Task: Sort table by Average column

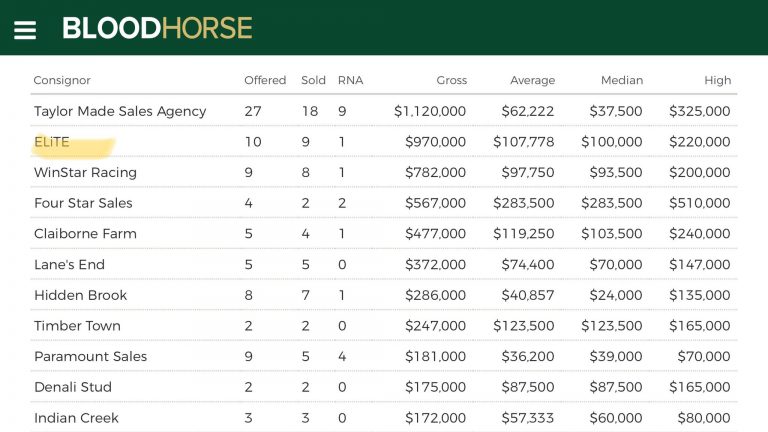Action: pos(532,80)
